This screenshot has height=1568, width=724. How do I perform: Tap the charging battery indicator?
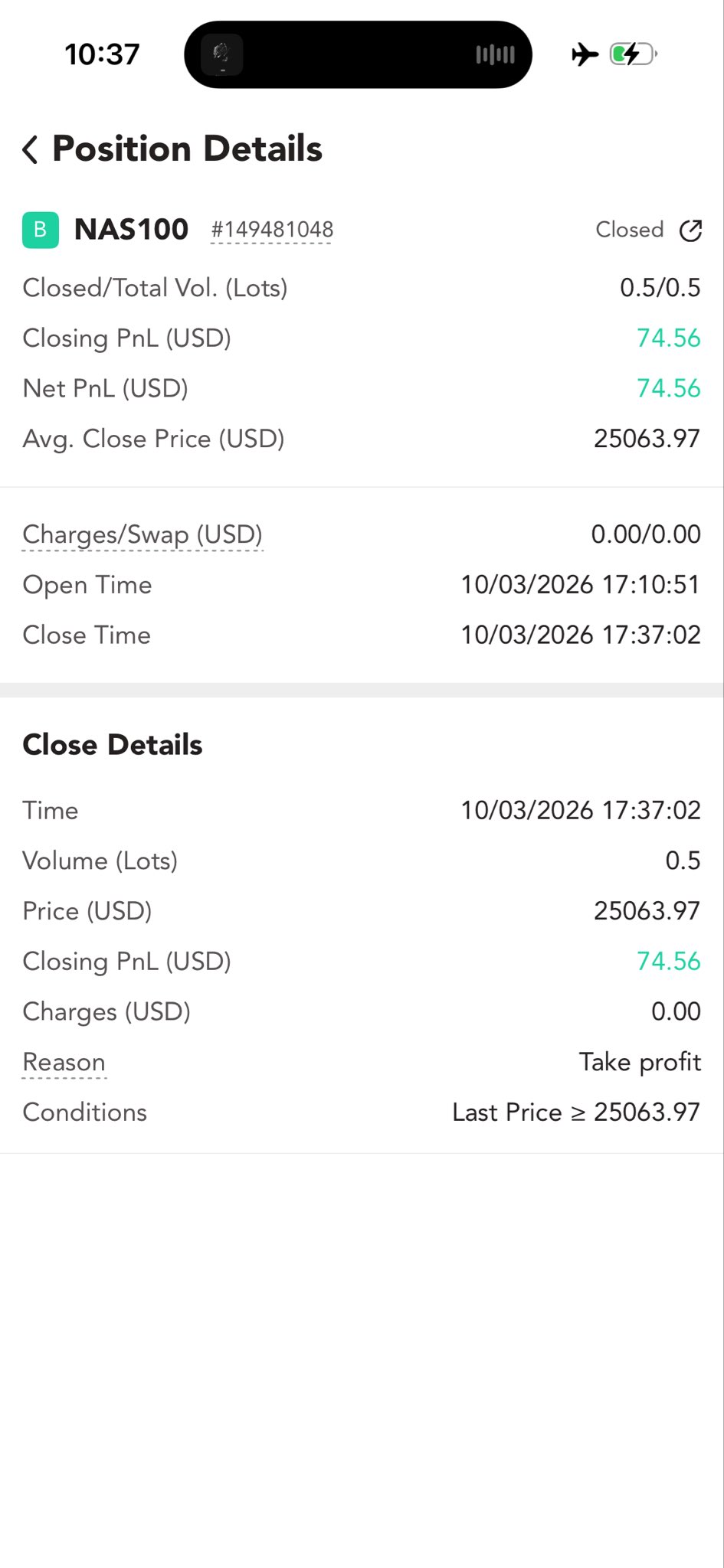click(633, 54)
